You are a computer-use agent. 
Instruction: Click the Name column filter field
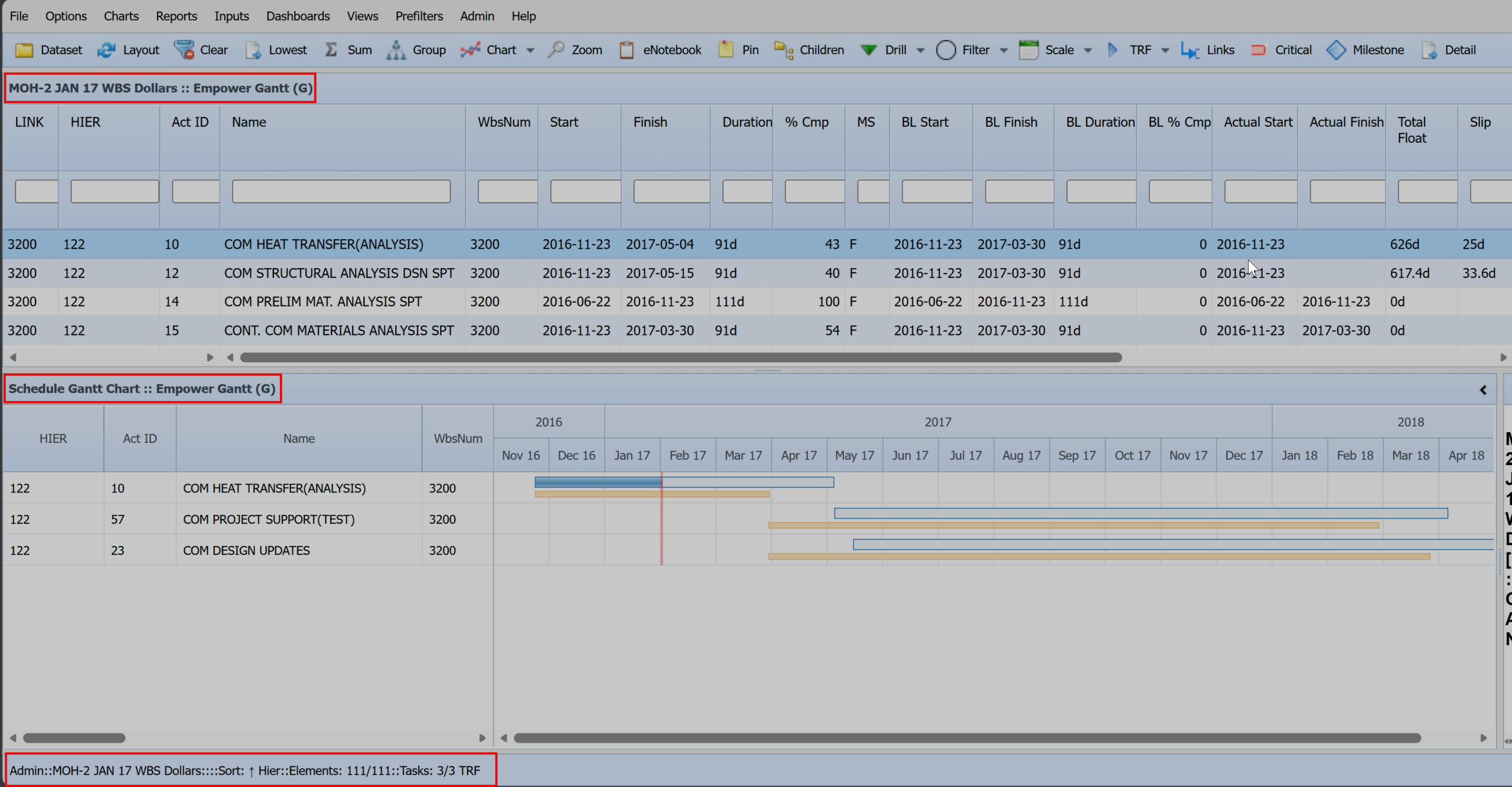coord(341,190)
